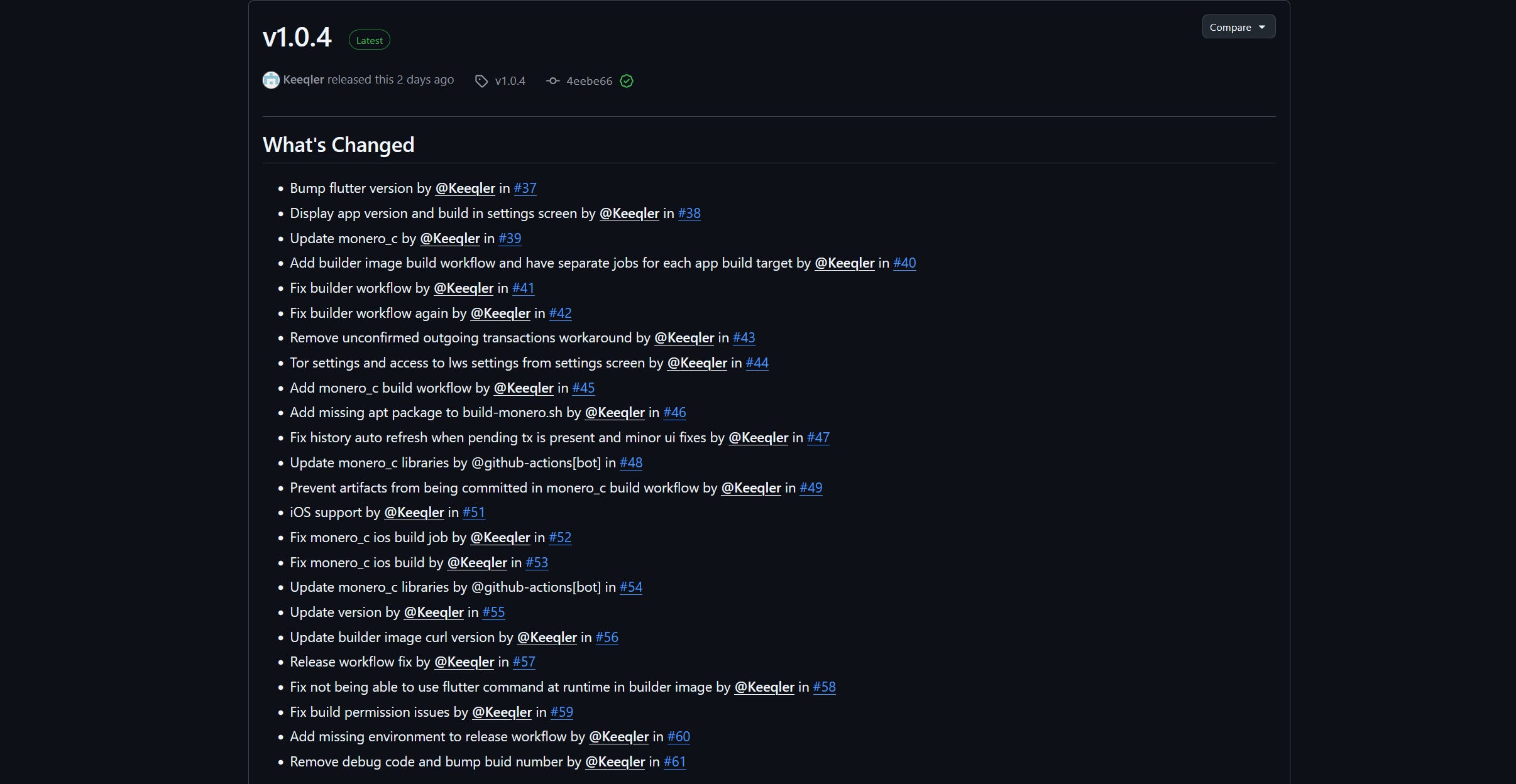This screenshot has width=1516, height=784.
Task: Open the commit hash 4eebe66 link
Action: (x=589, y=81)
